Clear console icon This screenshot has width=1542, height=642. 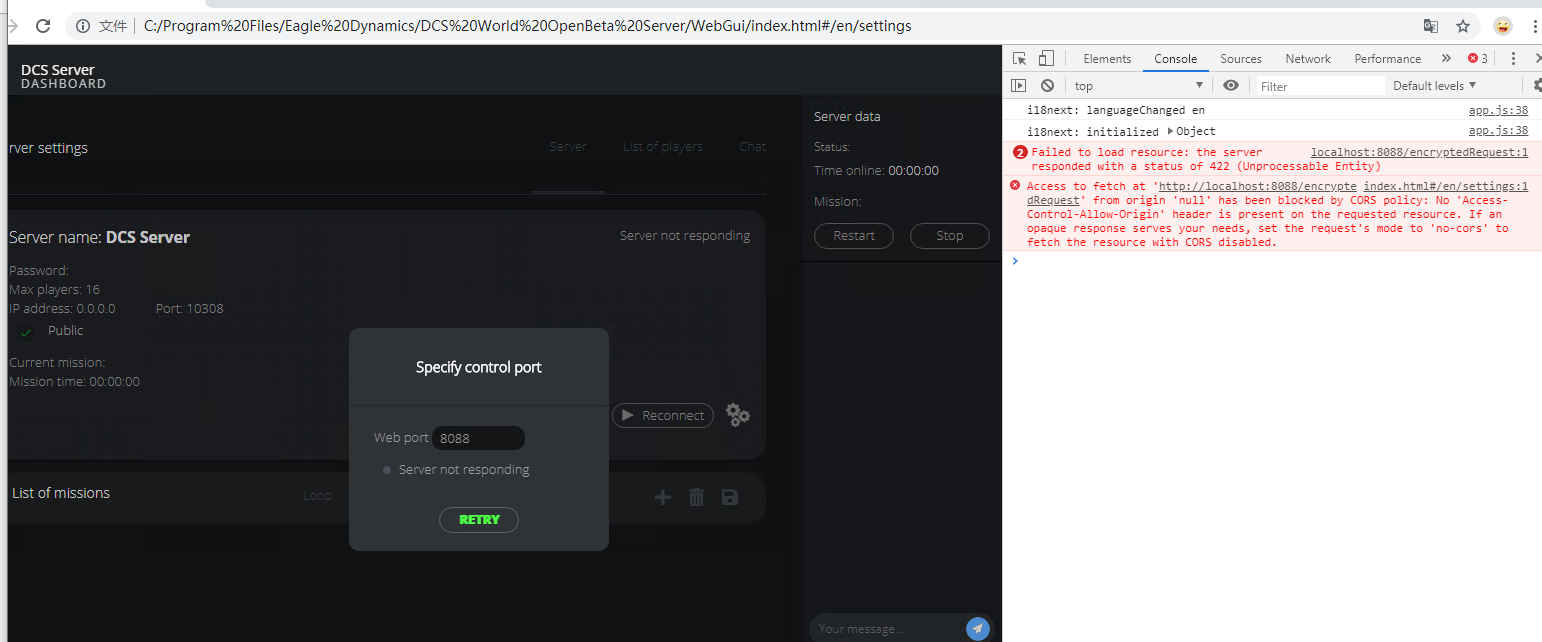point(1047,86)
